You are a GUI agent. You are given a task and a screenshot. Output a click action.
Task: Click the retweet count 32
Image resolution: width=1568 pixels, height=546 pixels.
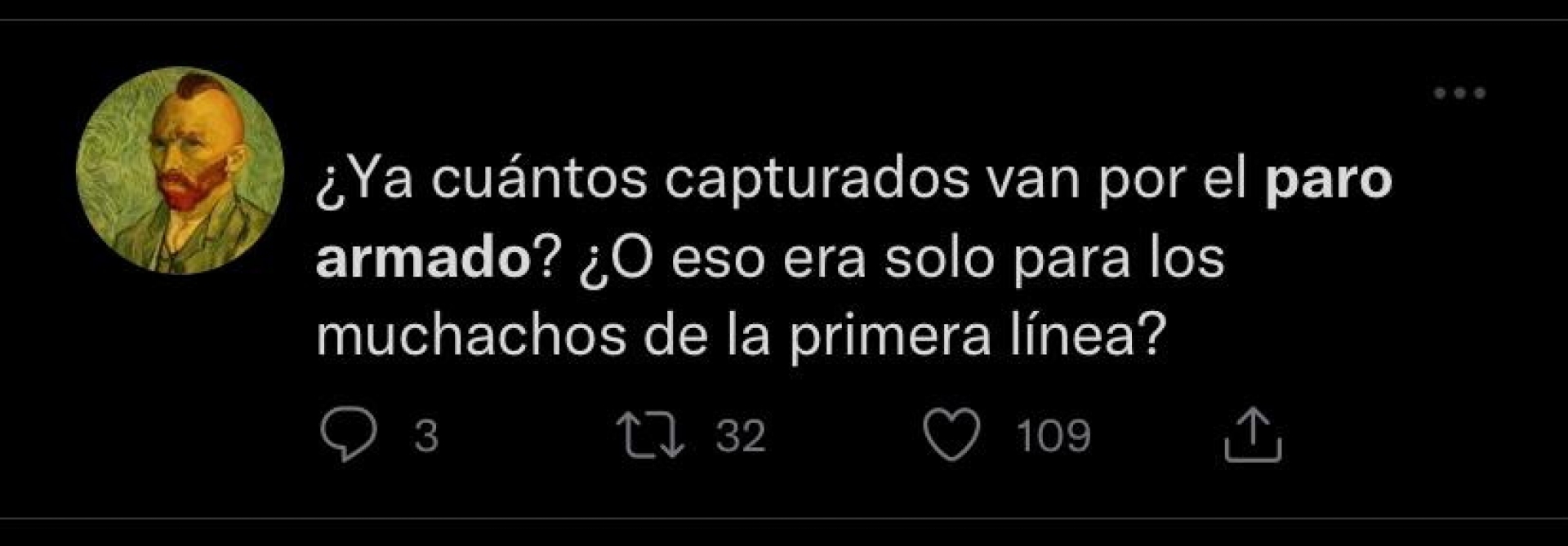(741, 436)
